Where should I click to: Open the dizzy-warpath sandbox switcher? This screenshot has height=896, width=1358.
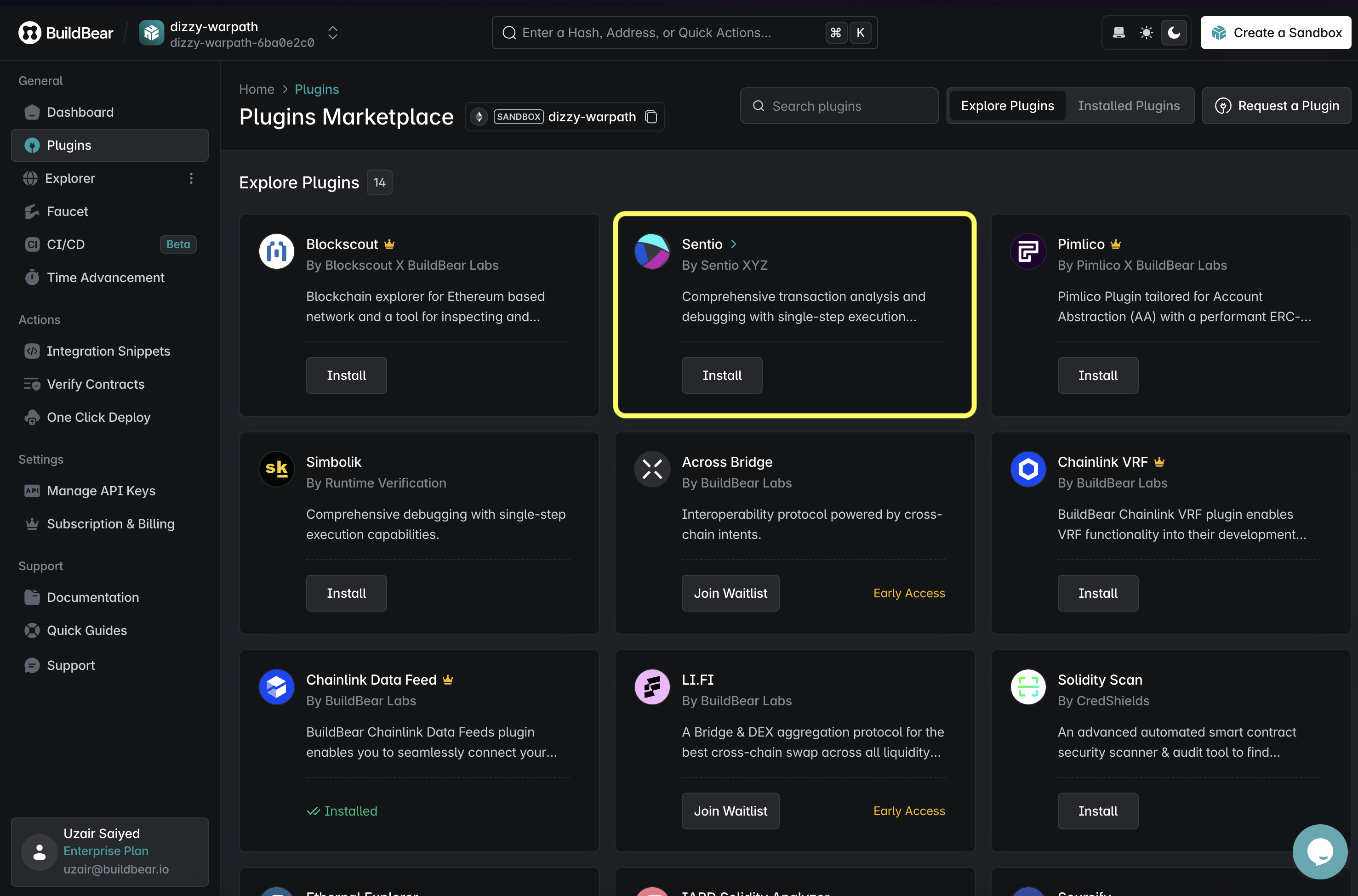point(333,33)
